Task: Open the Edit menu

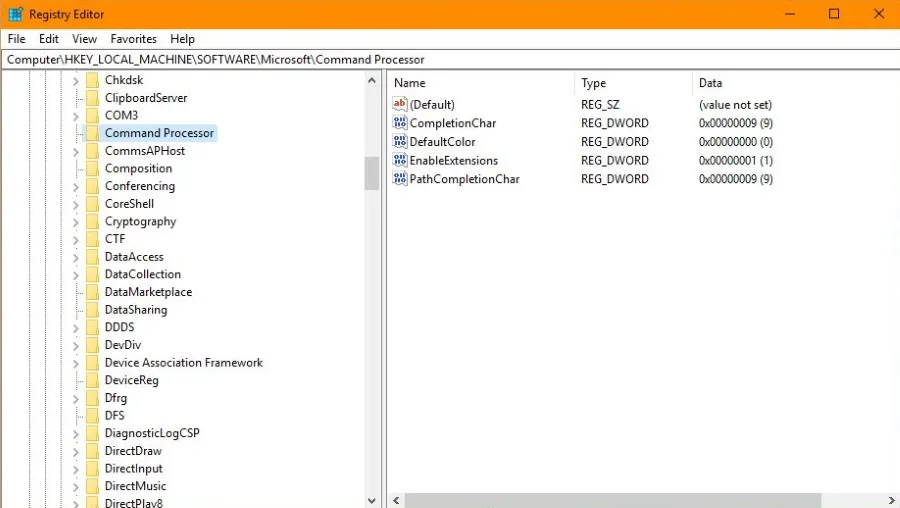Action: coord(49,38)
